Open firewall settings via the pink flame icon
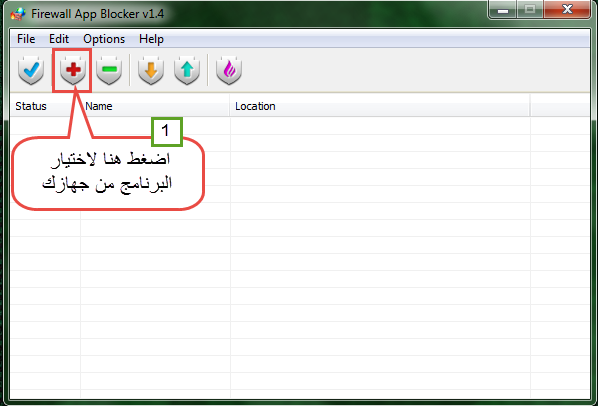 coord(229,71)
